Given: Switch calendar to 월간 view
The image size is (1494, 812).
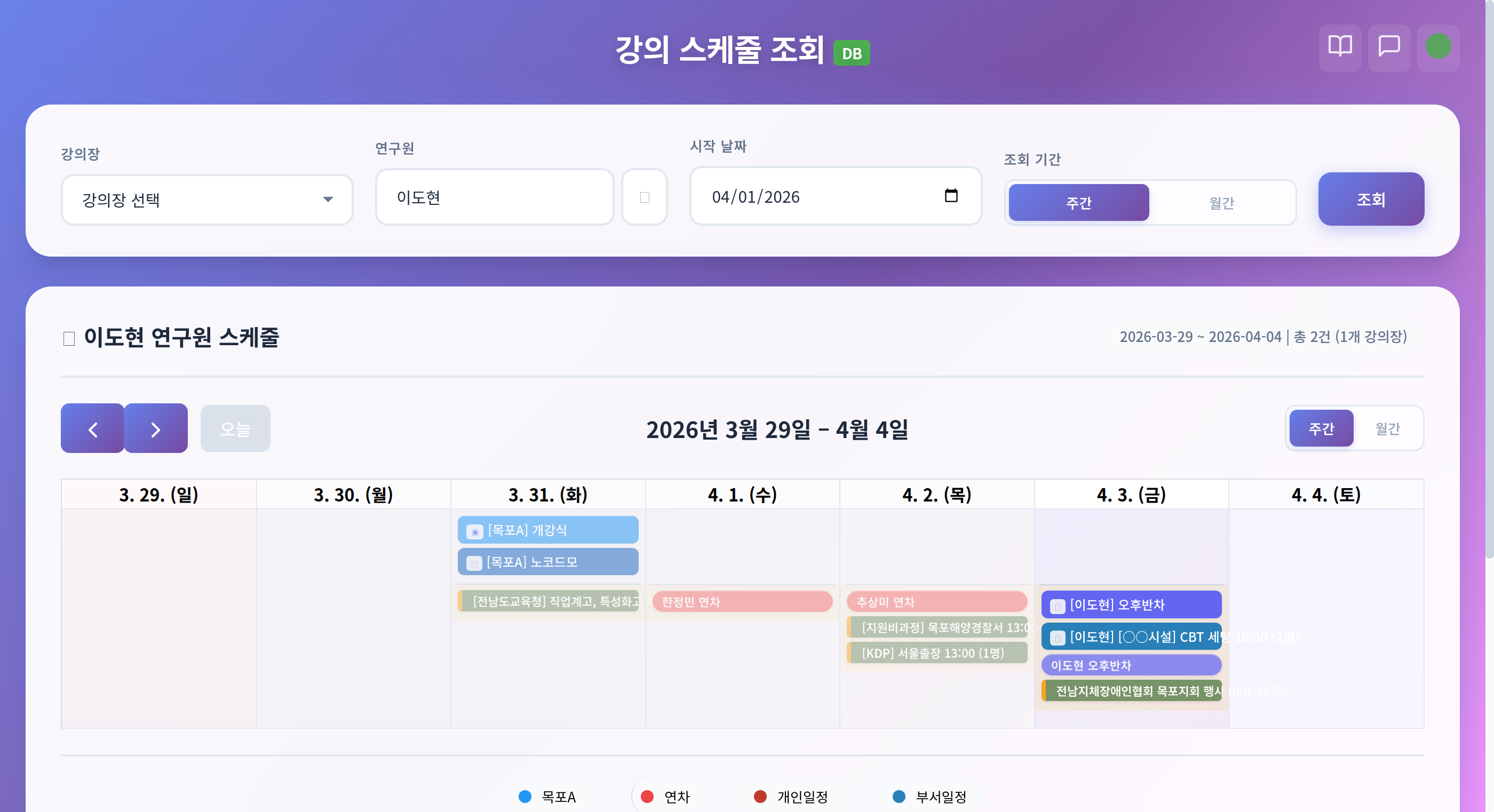Looking at the screenshot, I should [1387, 428].
